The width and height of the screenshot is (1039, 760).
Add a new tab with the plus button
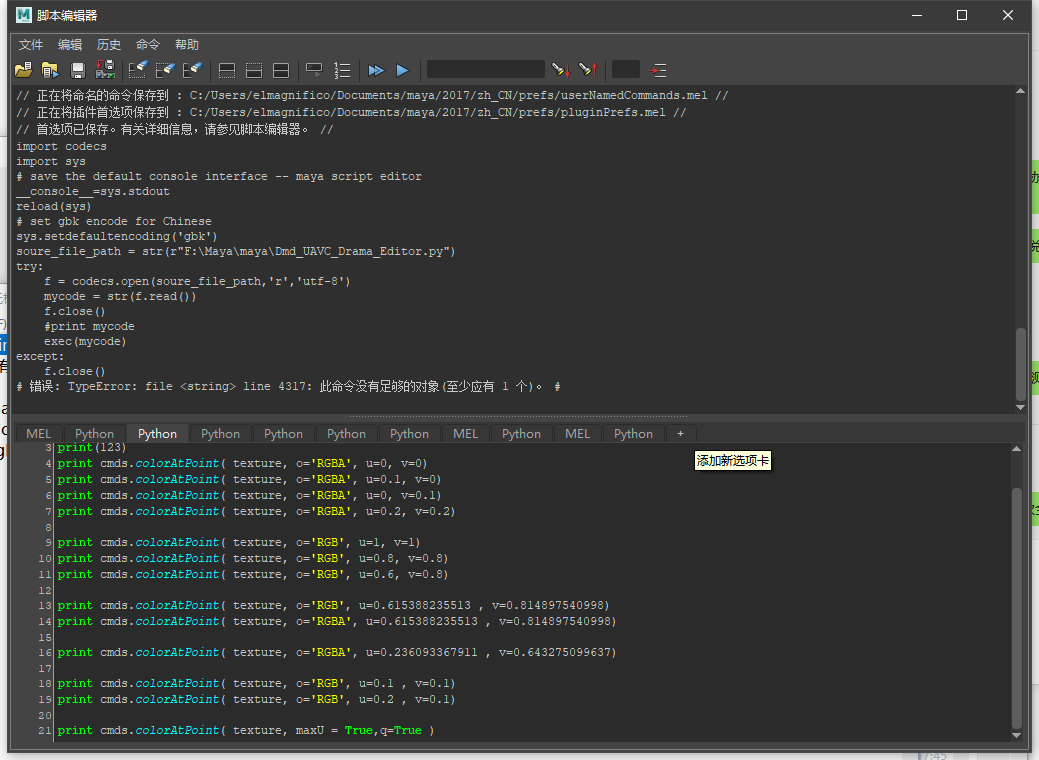[680, 433]
